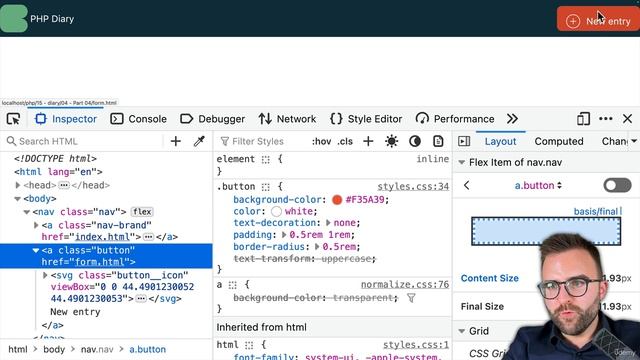640x360 pixels.
Task: Open the a.button flex item selector
Action: click(x=538, y=185)
